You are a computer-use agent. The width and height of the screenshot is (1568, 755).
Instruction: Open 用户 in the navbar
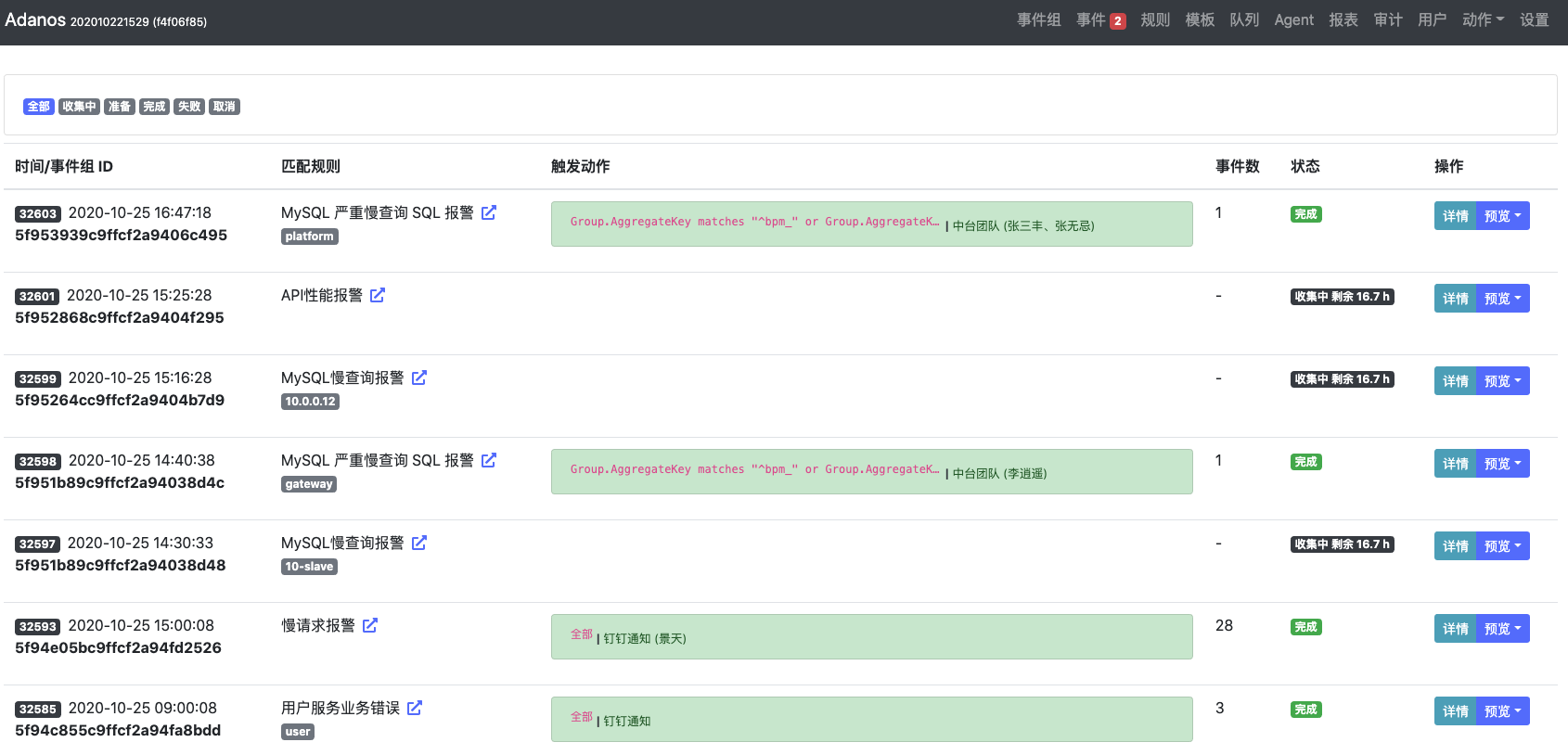click(1433, 20)
